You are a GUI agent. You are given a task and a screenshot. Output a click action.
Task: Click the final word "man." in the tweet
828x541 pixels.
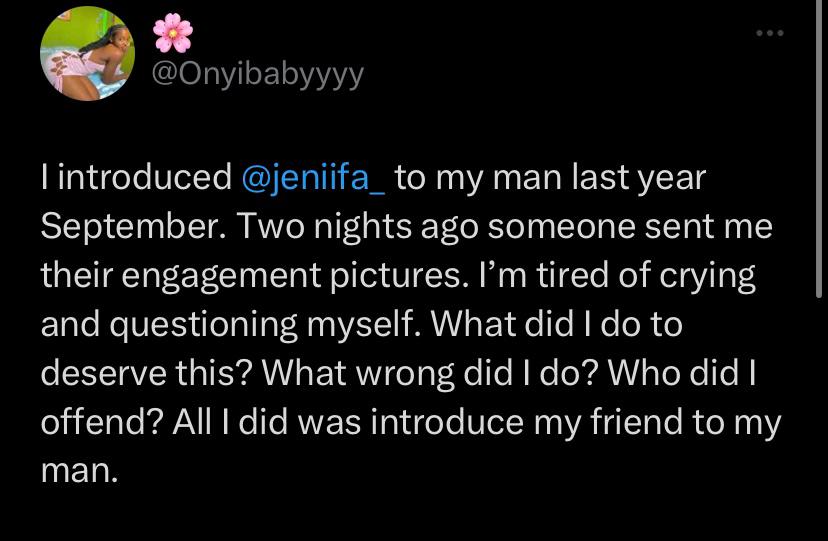79,471
